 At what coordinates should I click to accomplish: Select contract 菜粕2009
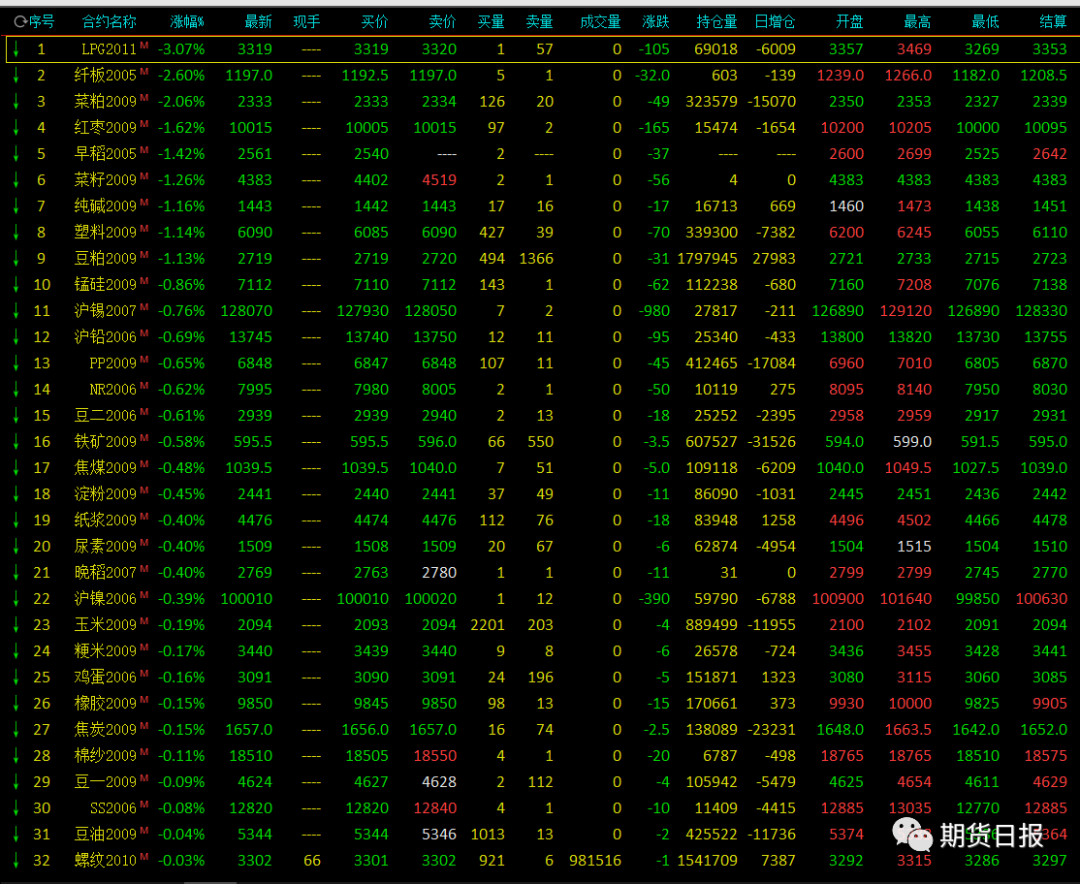pyautogui.click(x=105, y=101)
